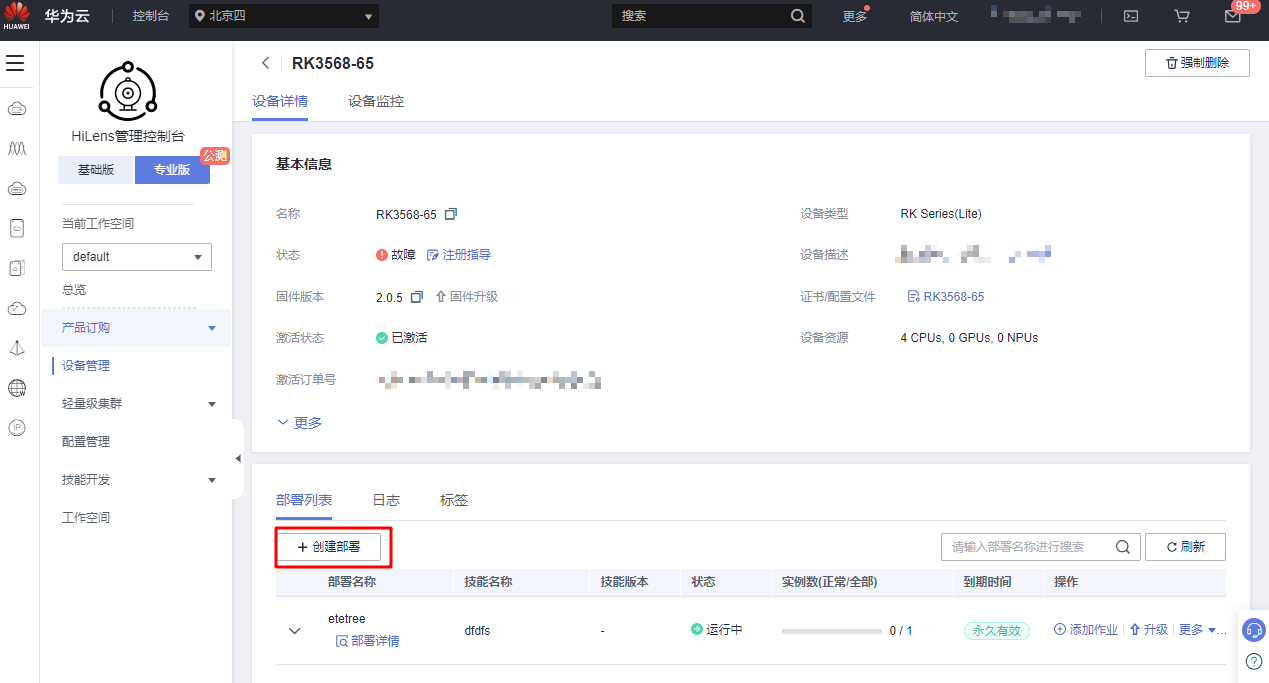Select 简体中文 language option

[x=934, y=16]
